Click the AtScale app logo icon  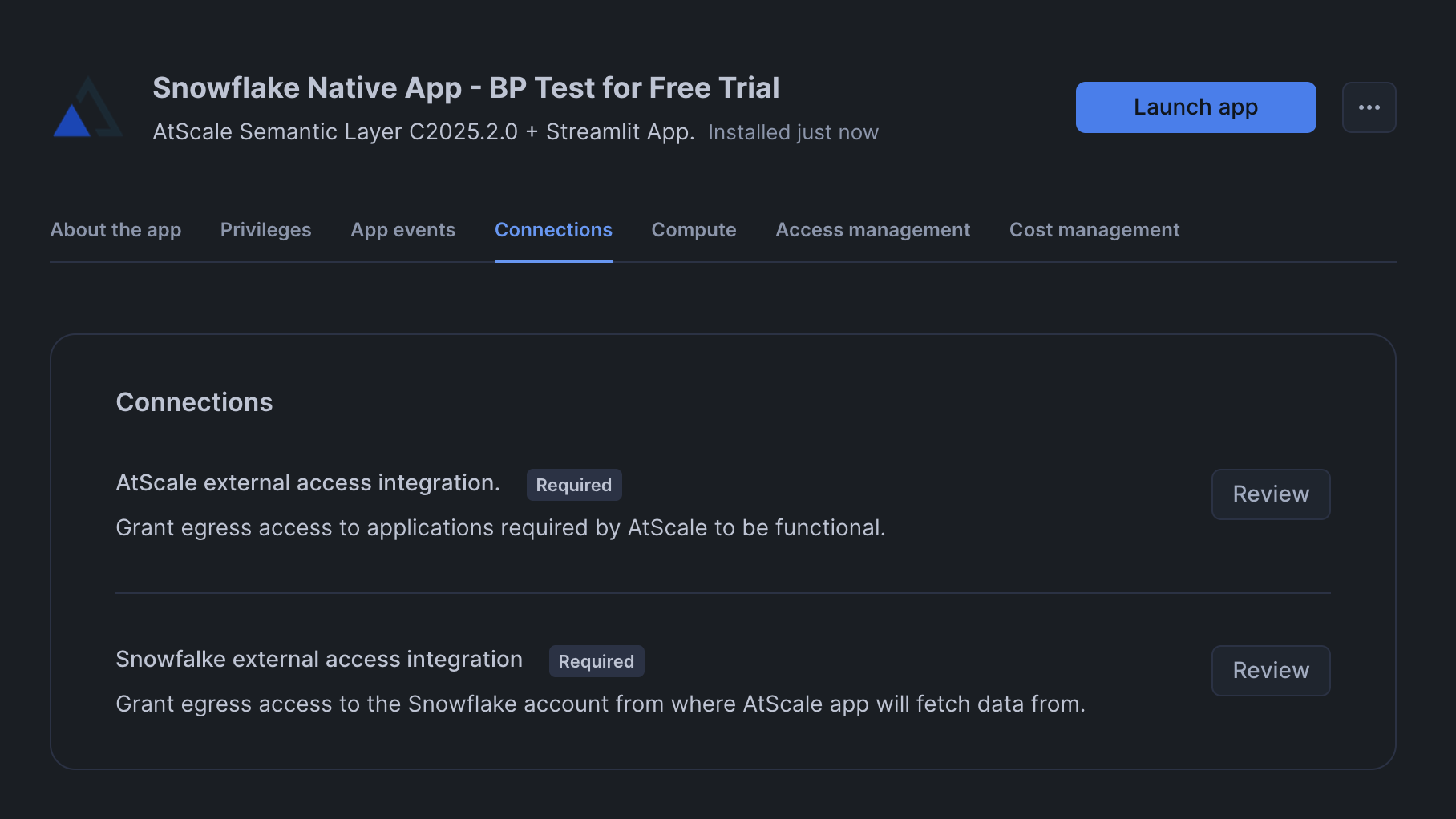coord(88,107)
